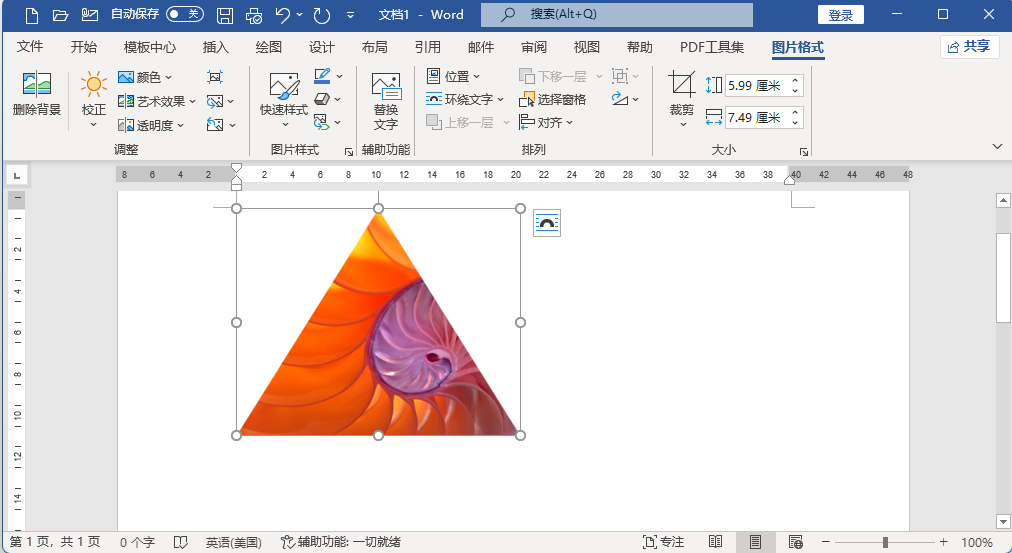Click the 登录 sign-in button

[840, 15]
